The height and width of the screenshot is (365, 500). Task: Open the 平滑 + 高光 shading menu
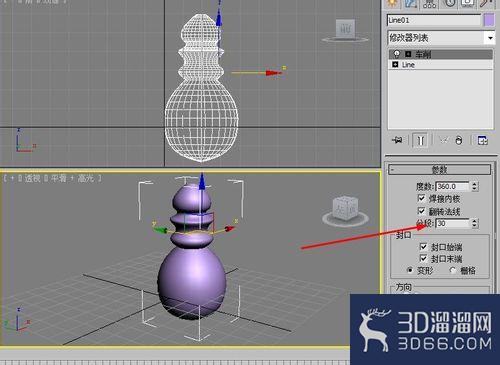[x=72, y=179]
